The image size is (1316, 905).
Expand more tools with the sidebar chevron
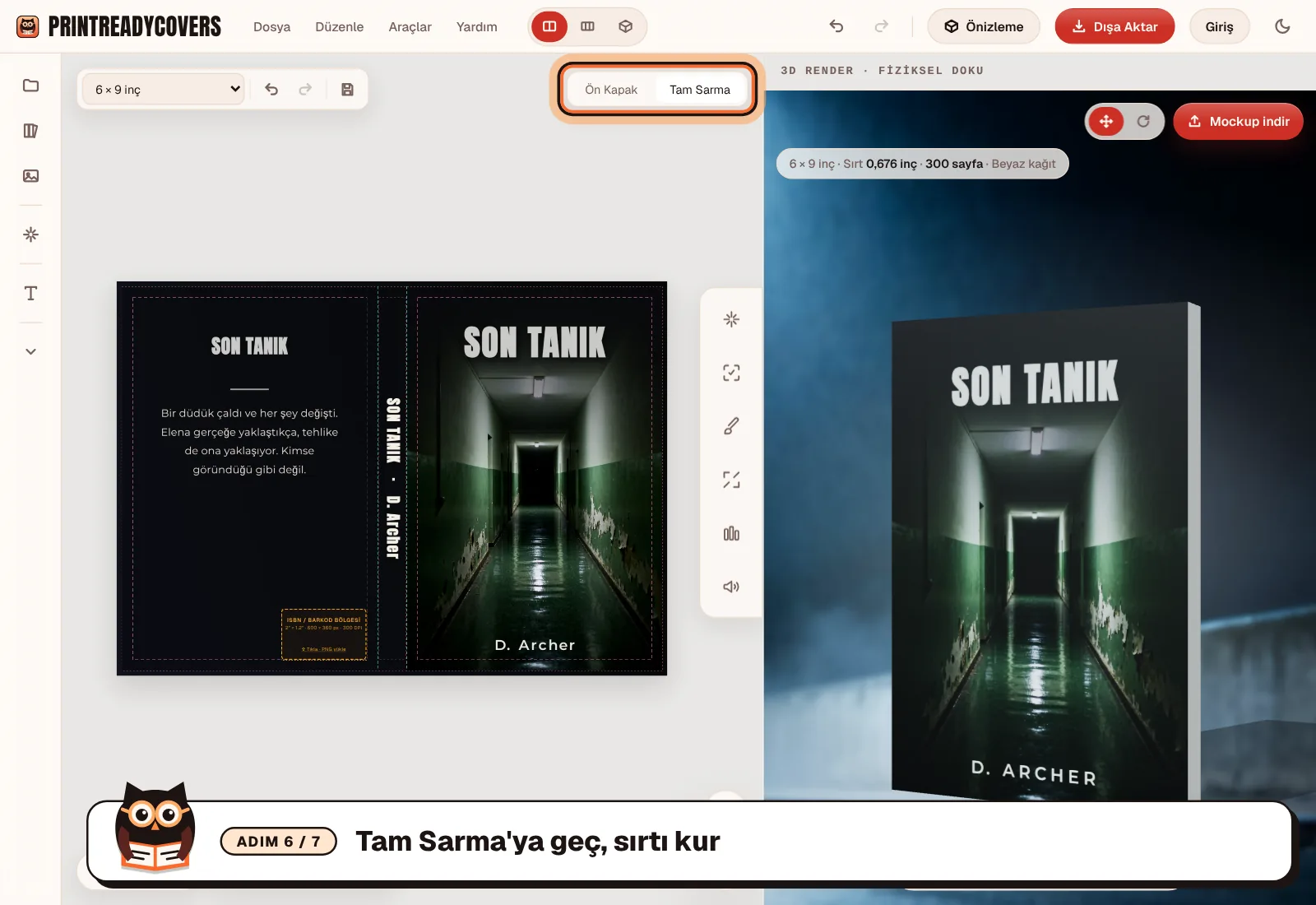pos(30,351)
